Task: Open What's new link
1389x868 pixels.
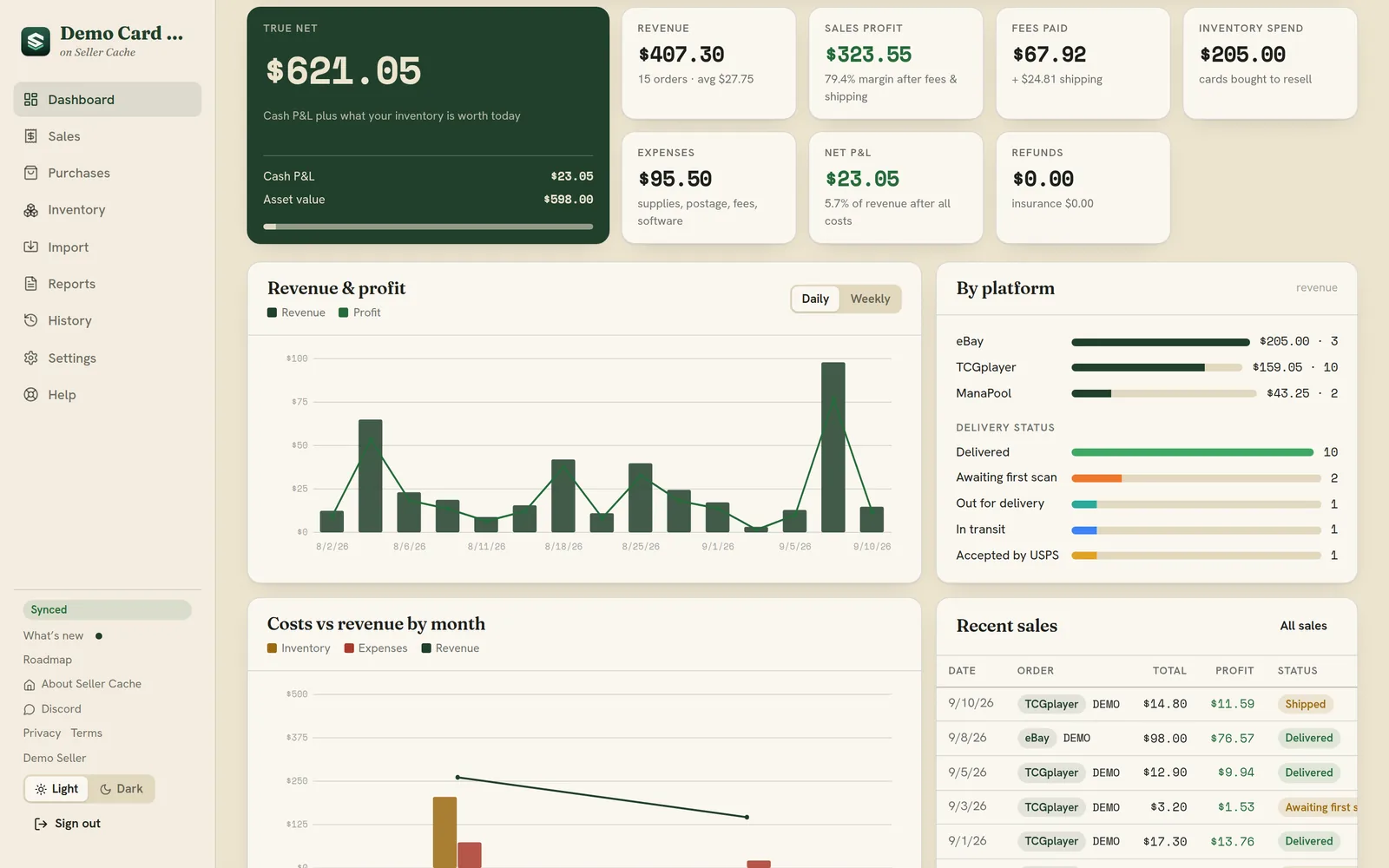Action: pyautogui.click(x=53, y=635)
